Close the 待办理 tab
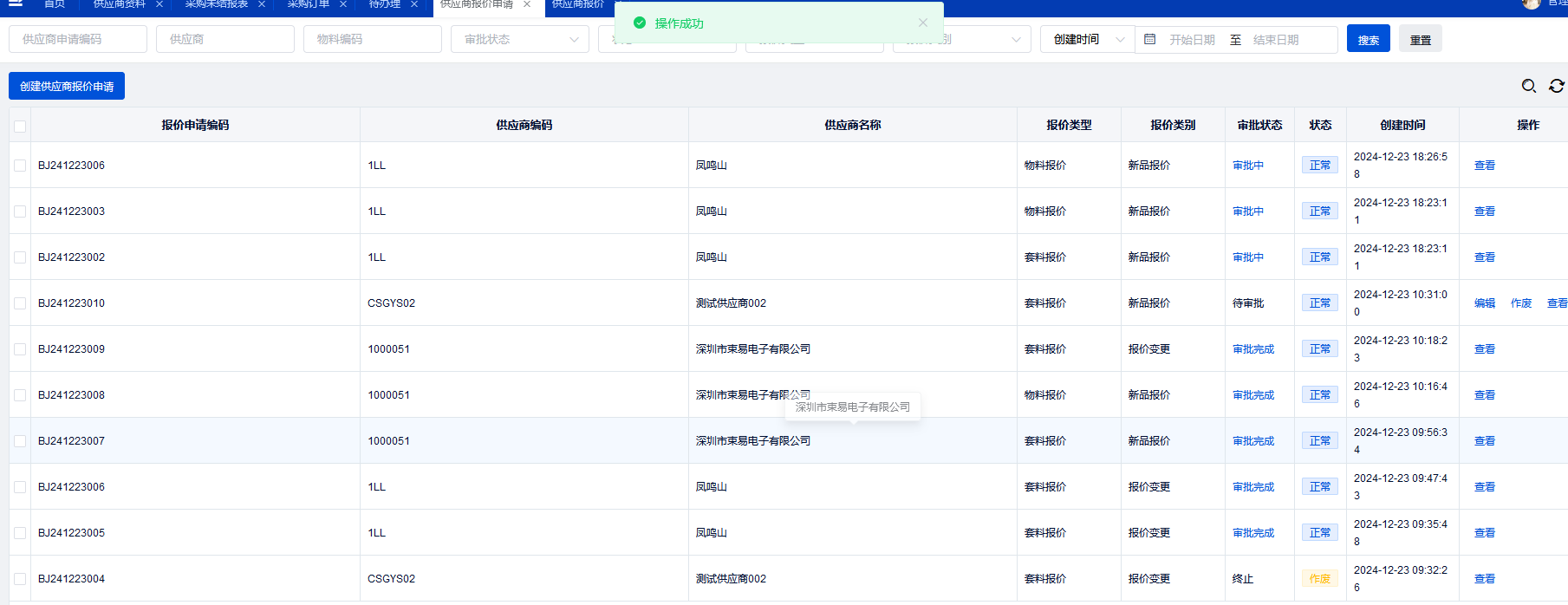Viewport: 1568px width, 605px height. 414,4
